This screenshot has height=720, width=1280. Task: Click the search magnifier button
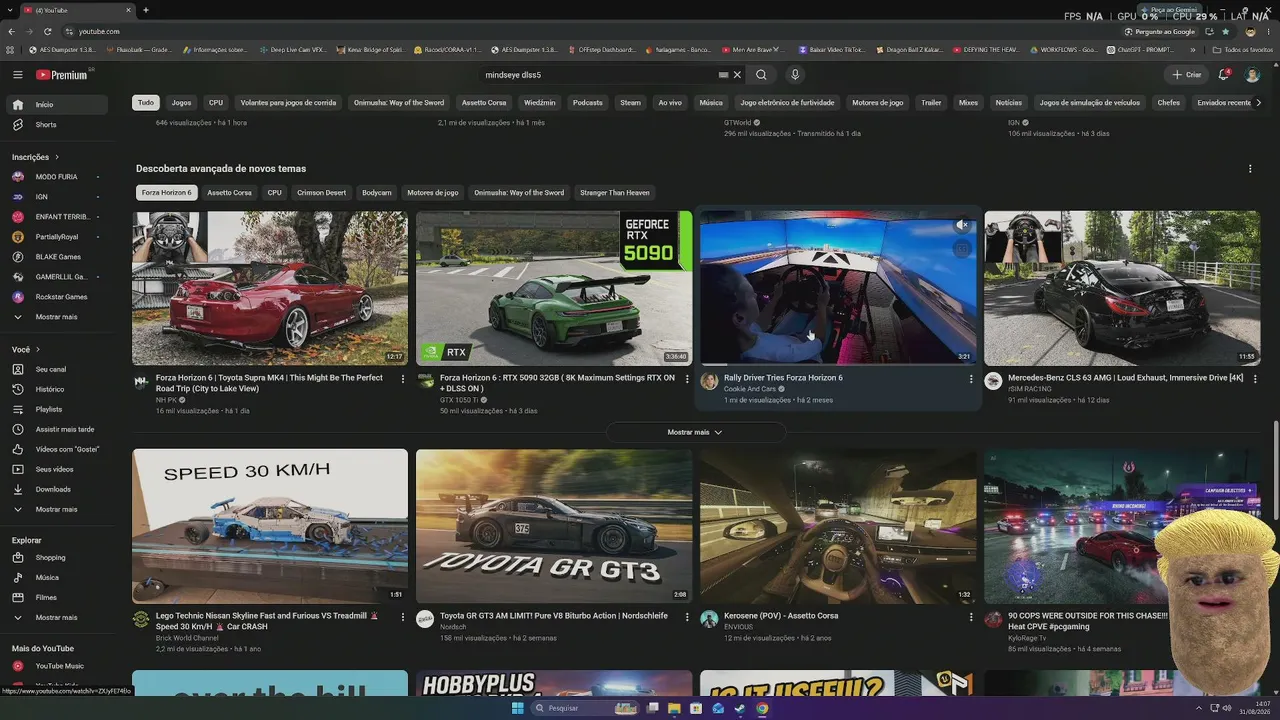tap(761, 75)
